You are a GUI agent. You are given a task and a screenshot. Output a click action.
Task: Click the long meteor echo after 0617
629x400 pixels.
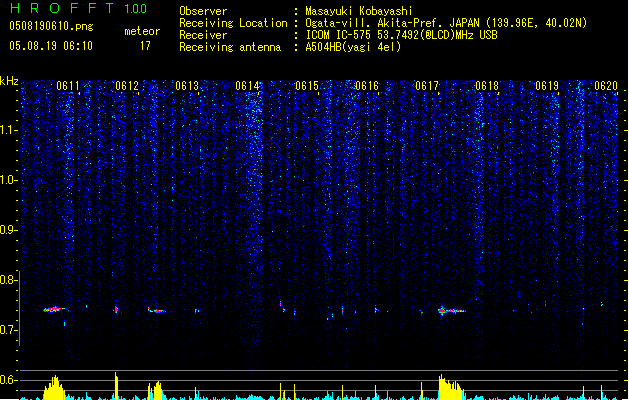[x=452, y=310]
